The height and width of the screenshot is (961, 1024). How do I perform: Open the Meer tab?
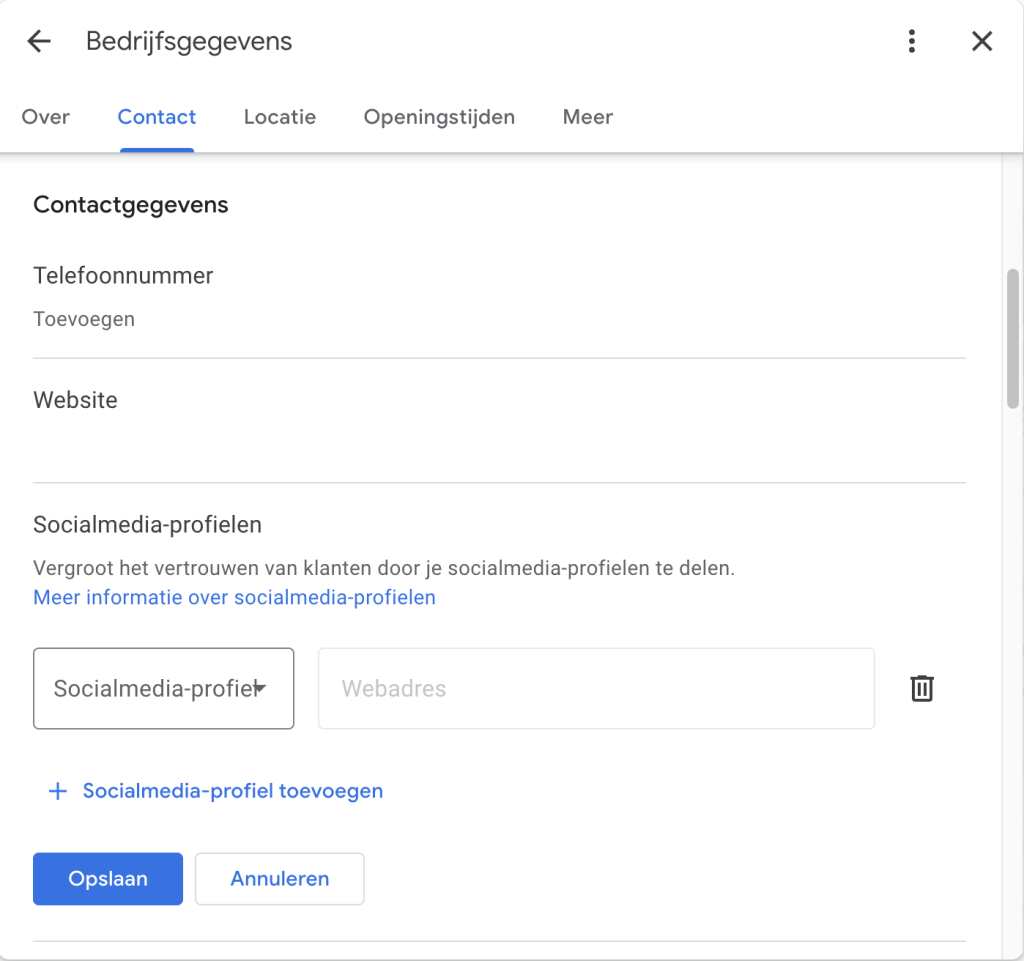point(588,117)
